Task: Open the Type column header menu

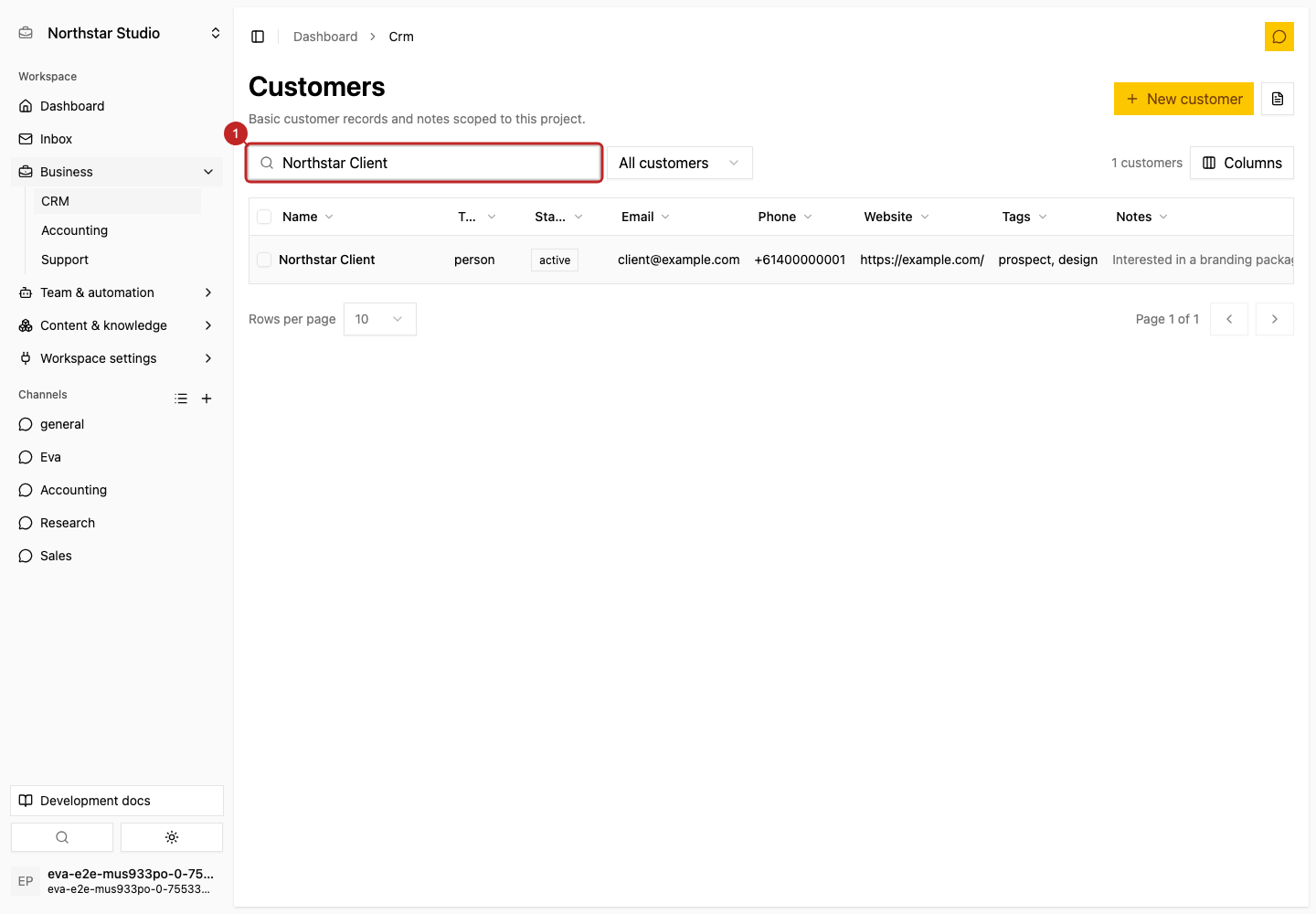Action: 477,217
